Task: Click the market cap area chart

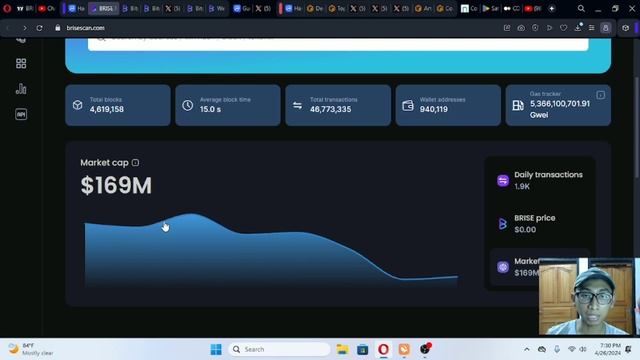Action: [271, 249]
